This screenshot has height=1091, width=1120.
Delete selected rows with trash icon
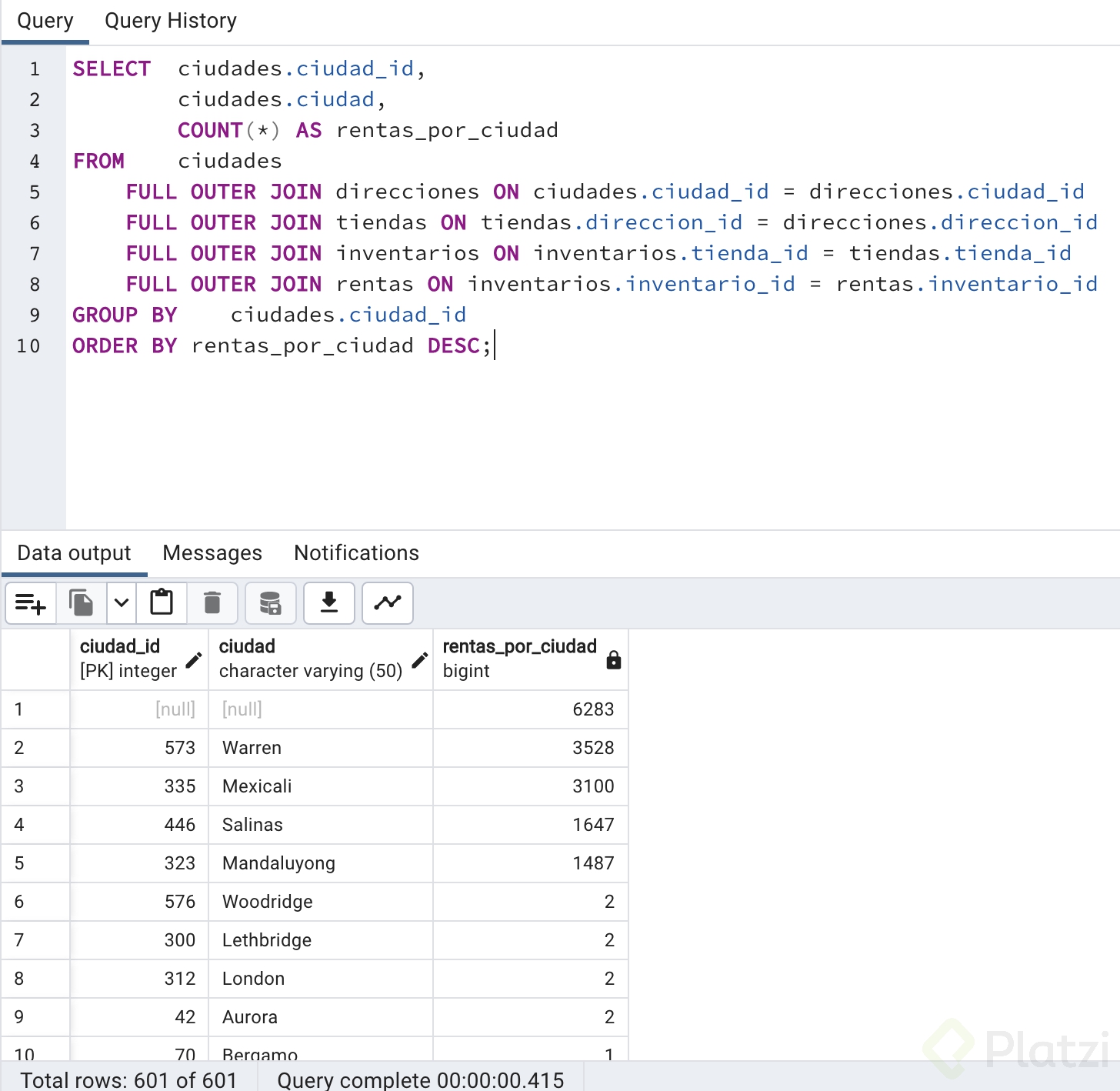[212, 603]
